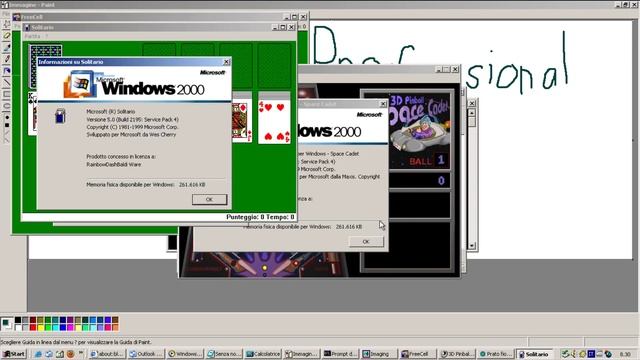Pick the navy blue color swatch
The height and width of the screenshot is (360, 640).
click(63, 320)
